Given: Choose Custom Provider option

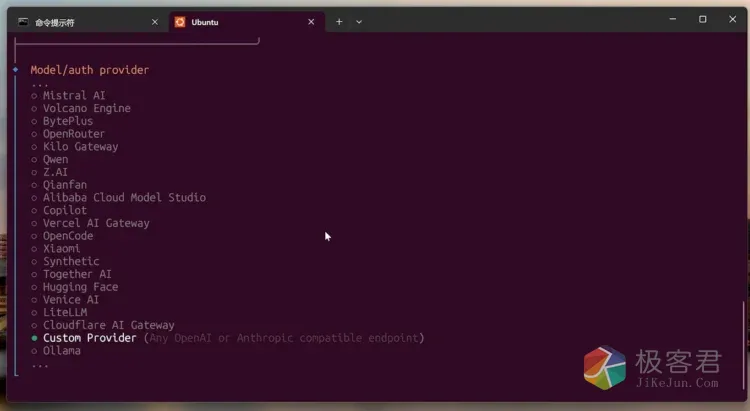Looking at the screenshot, I should (89, 338).
